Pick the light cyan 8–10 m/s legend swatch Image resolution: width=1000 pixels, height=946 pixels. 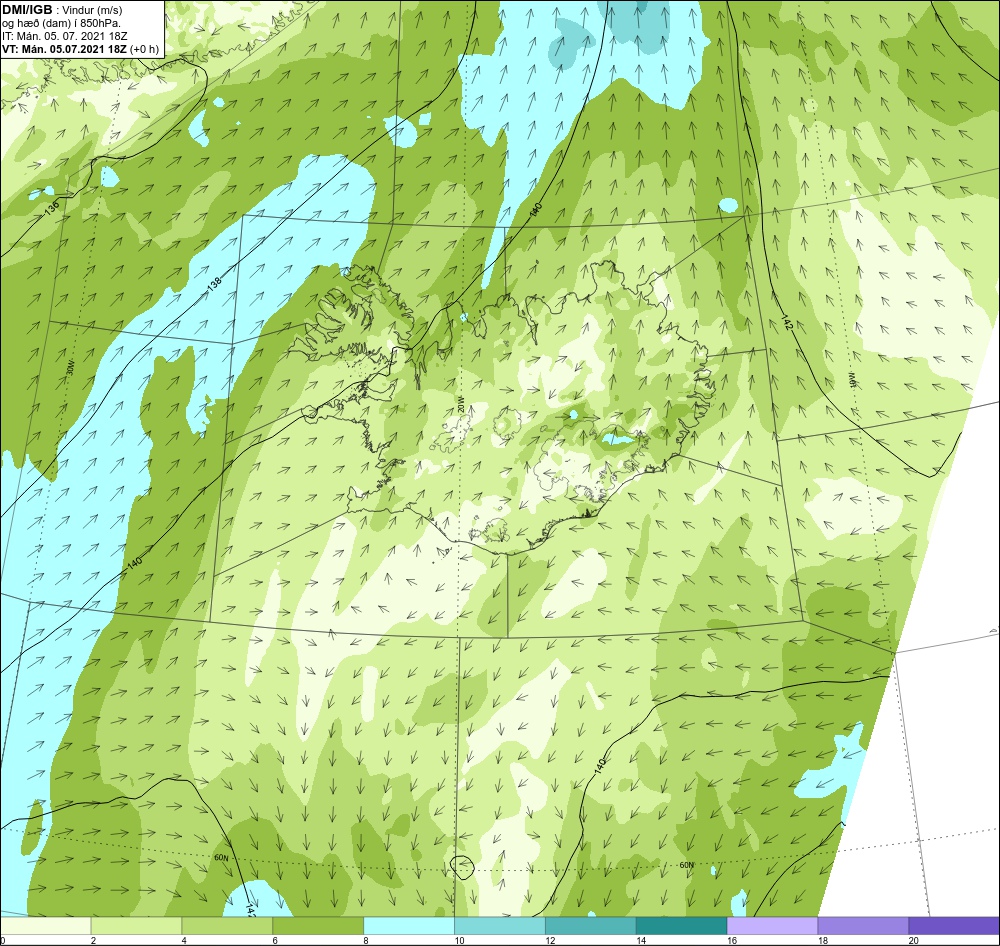coord(409,926)
